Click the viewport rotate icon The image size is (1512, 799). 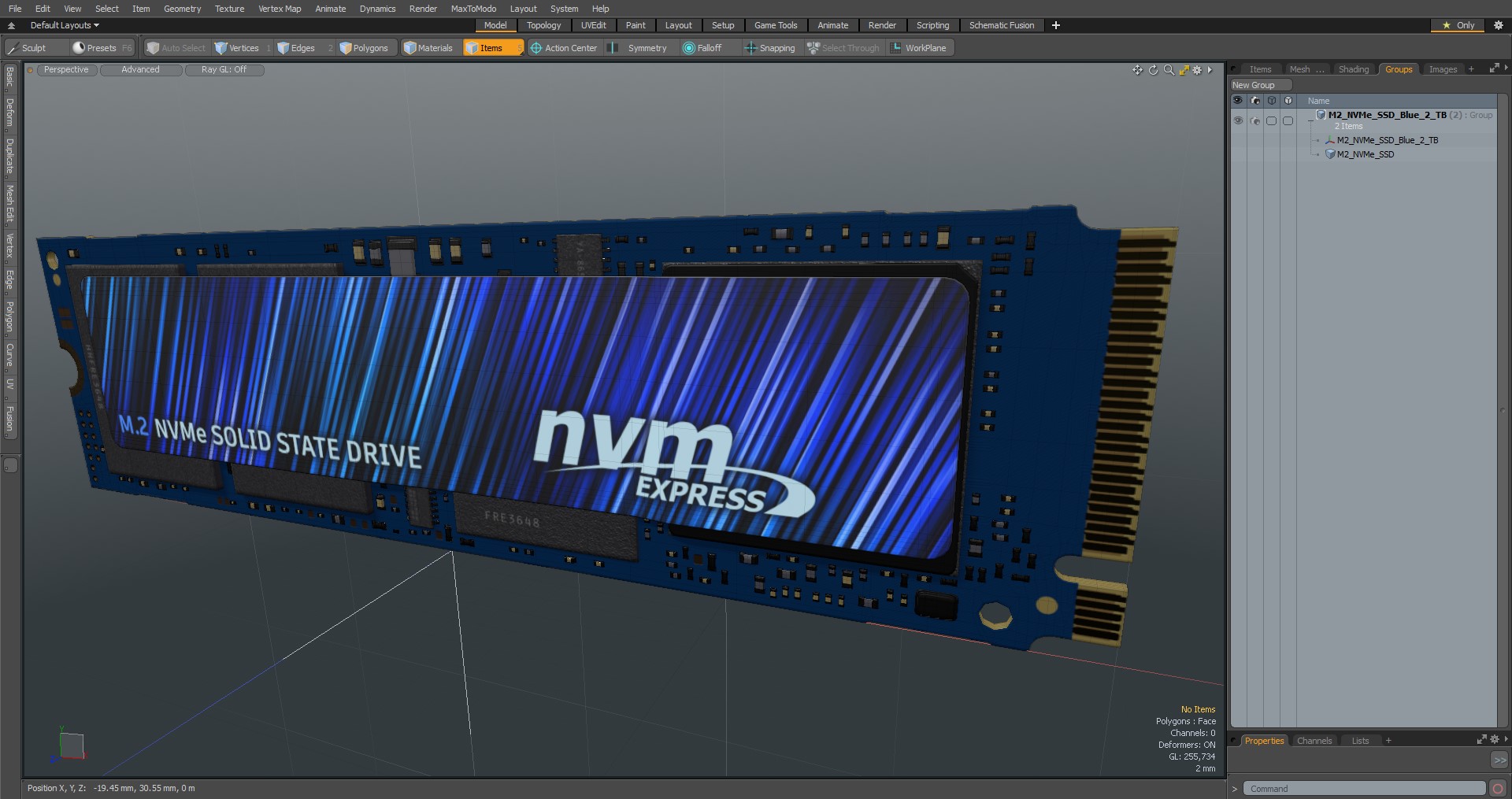pyautogui.click(x=1153, y=70)
